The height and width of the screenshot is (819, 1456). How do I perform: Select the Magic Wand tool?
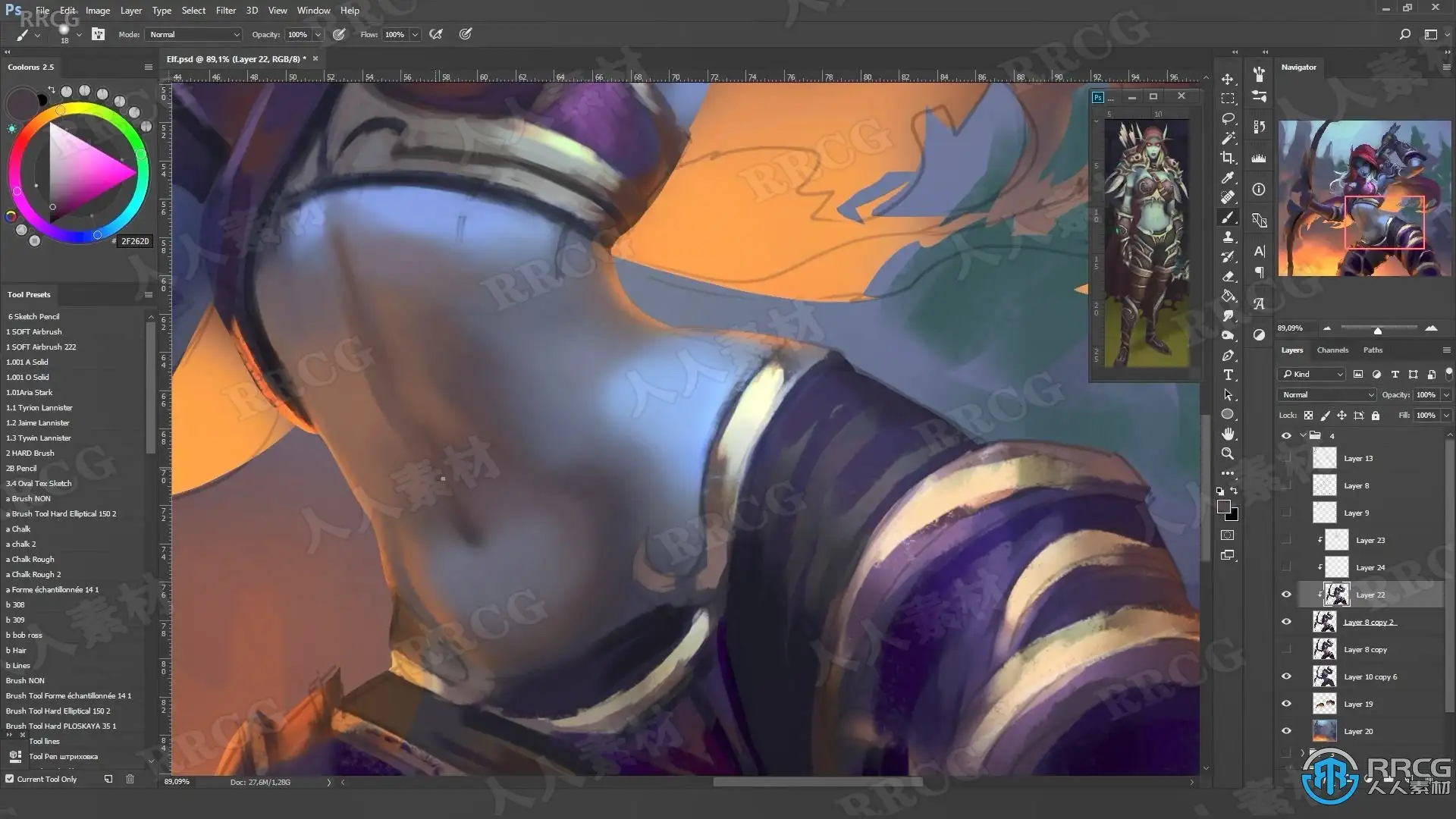(1228, 138)
